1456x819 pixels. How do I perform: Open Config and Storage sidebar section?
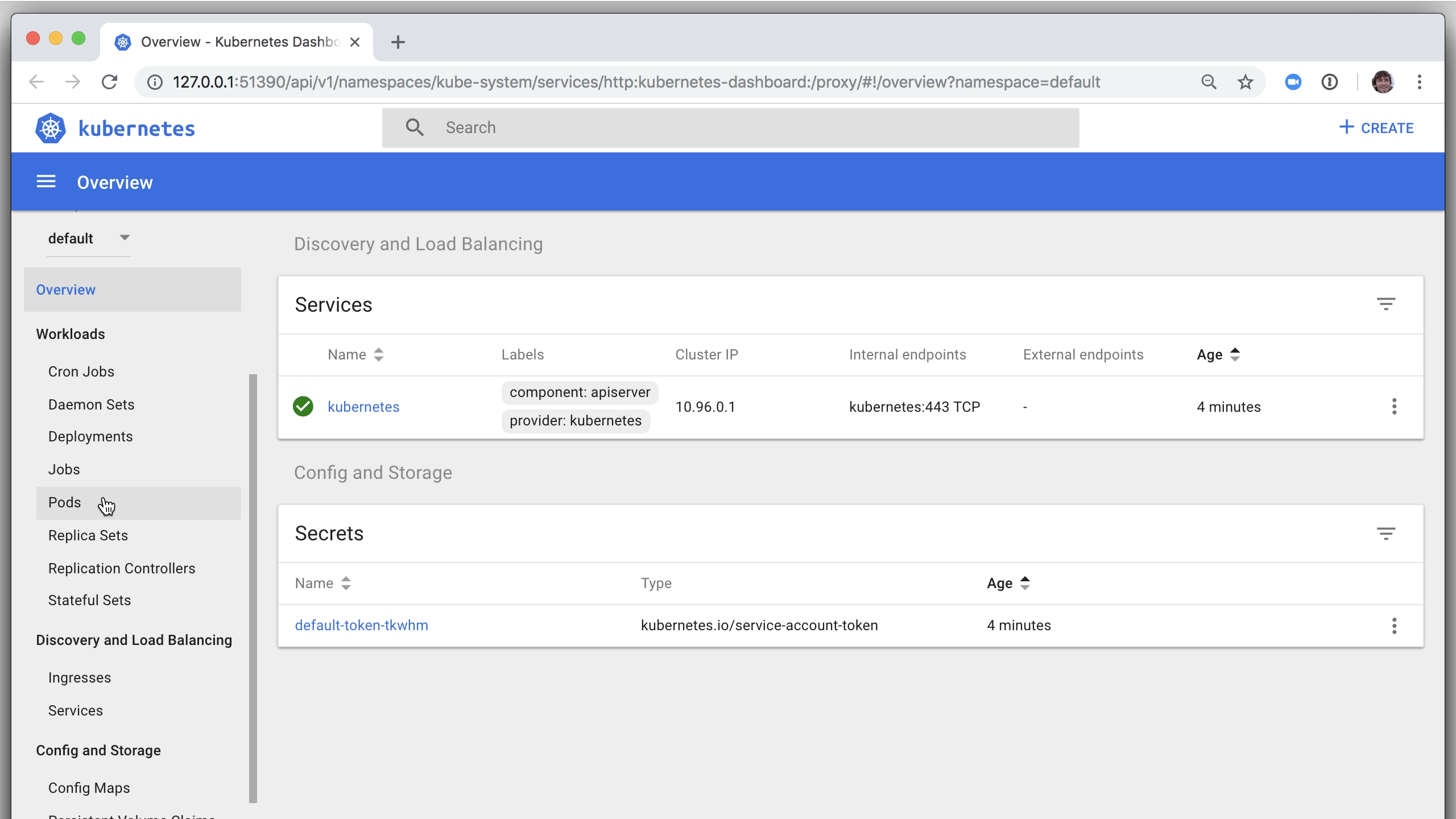pyautogui.click(x=98, y=750)
